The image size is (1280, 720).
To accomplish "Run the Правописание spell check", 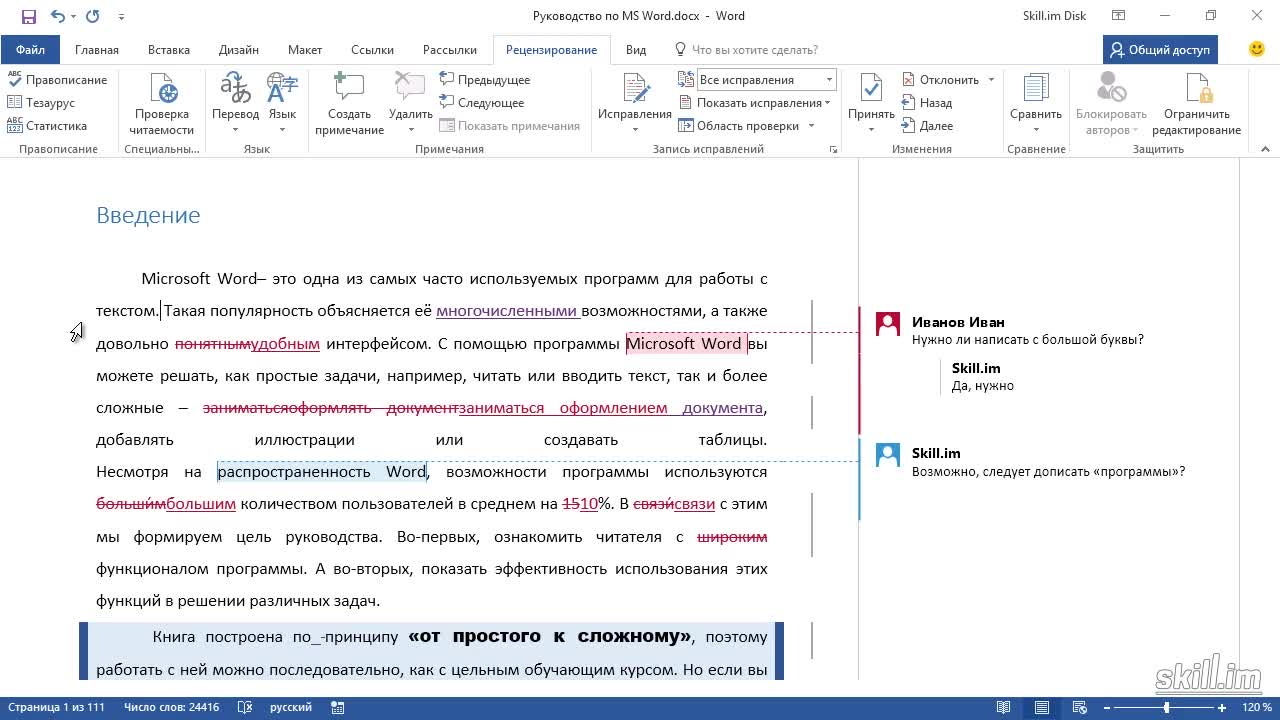I will pyautogui.click(x=57, y=80).
